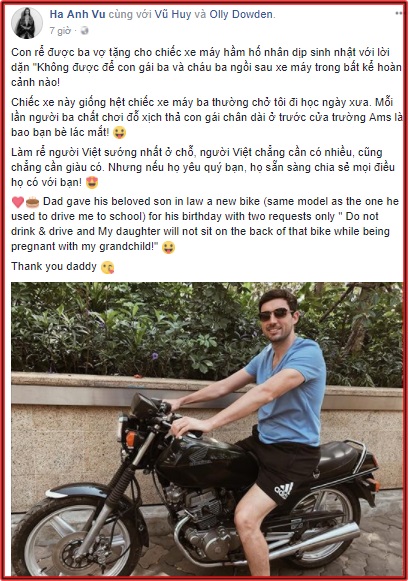The height and width of the screenshot is (581, 410).
Task: Click the Adidas logo on the shorts
Action: [284, 490]
